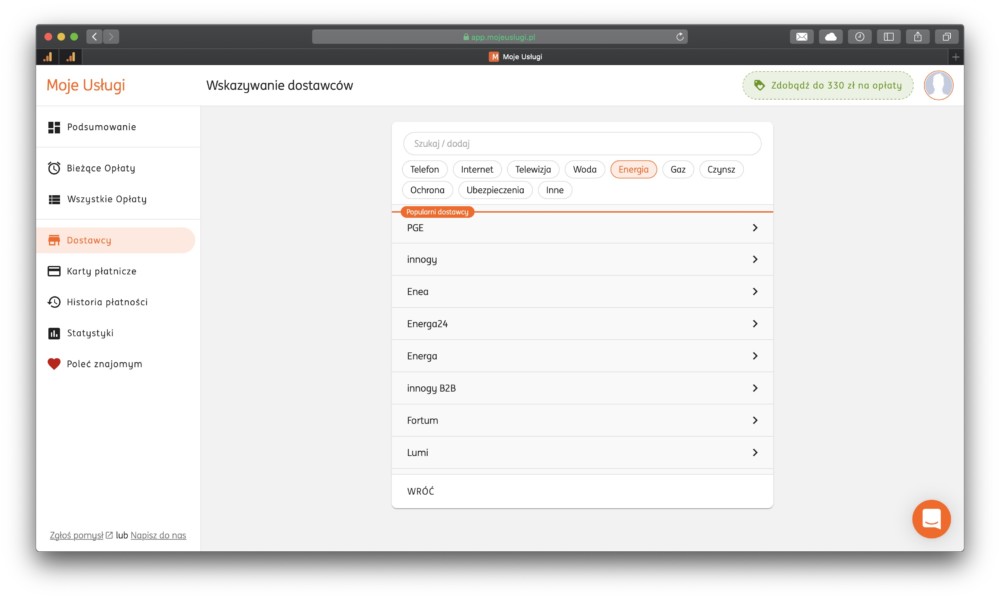1000x599 pixels.
Task: Click the Dostawcy store icon
Action: (x=54, y=240)
